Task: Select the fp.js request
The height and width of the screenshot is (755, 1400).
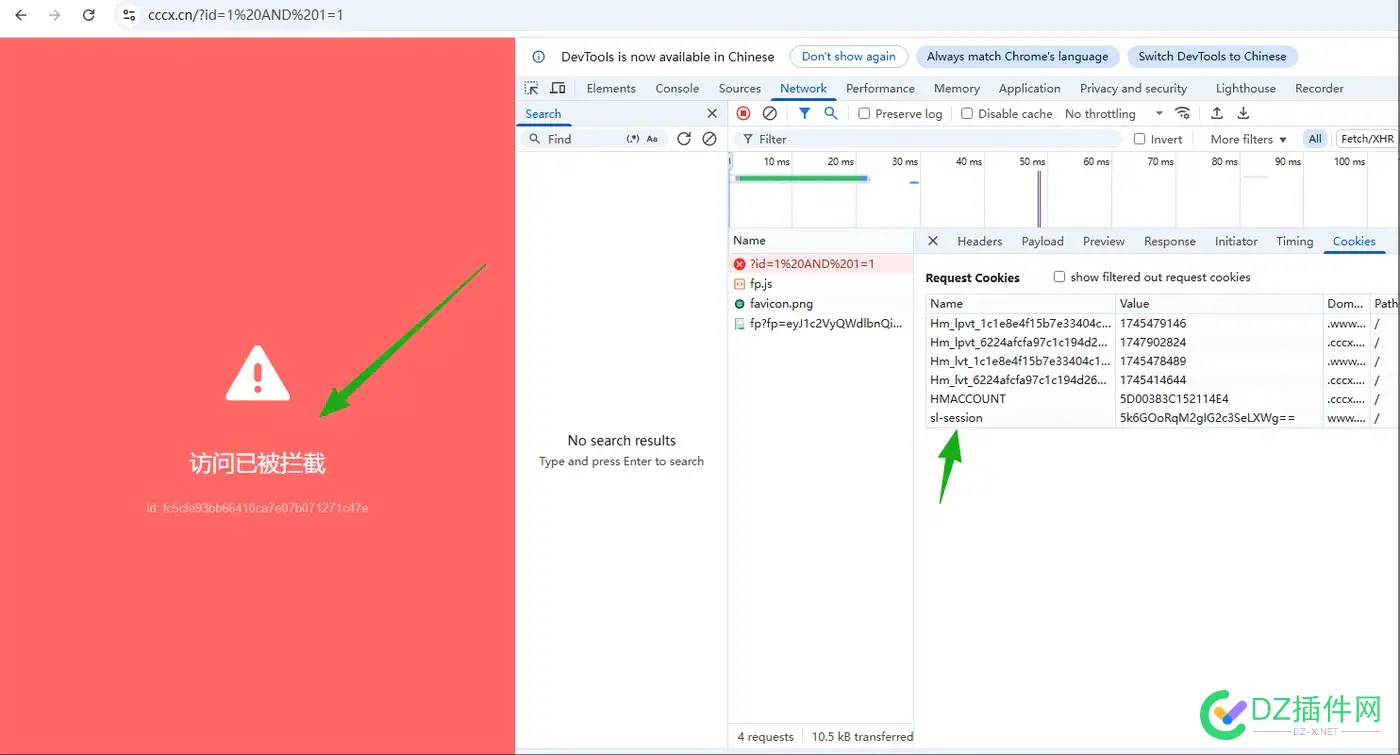Action: coord(821,284)
